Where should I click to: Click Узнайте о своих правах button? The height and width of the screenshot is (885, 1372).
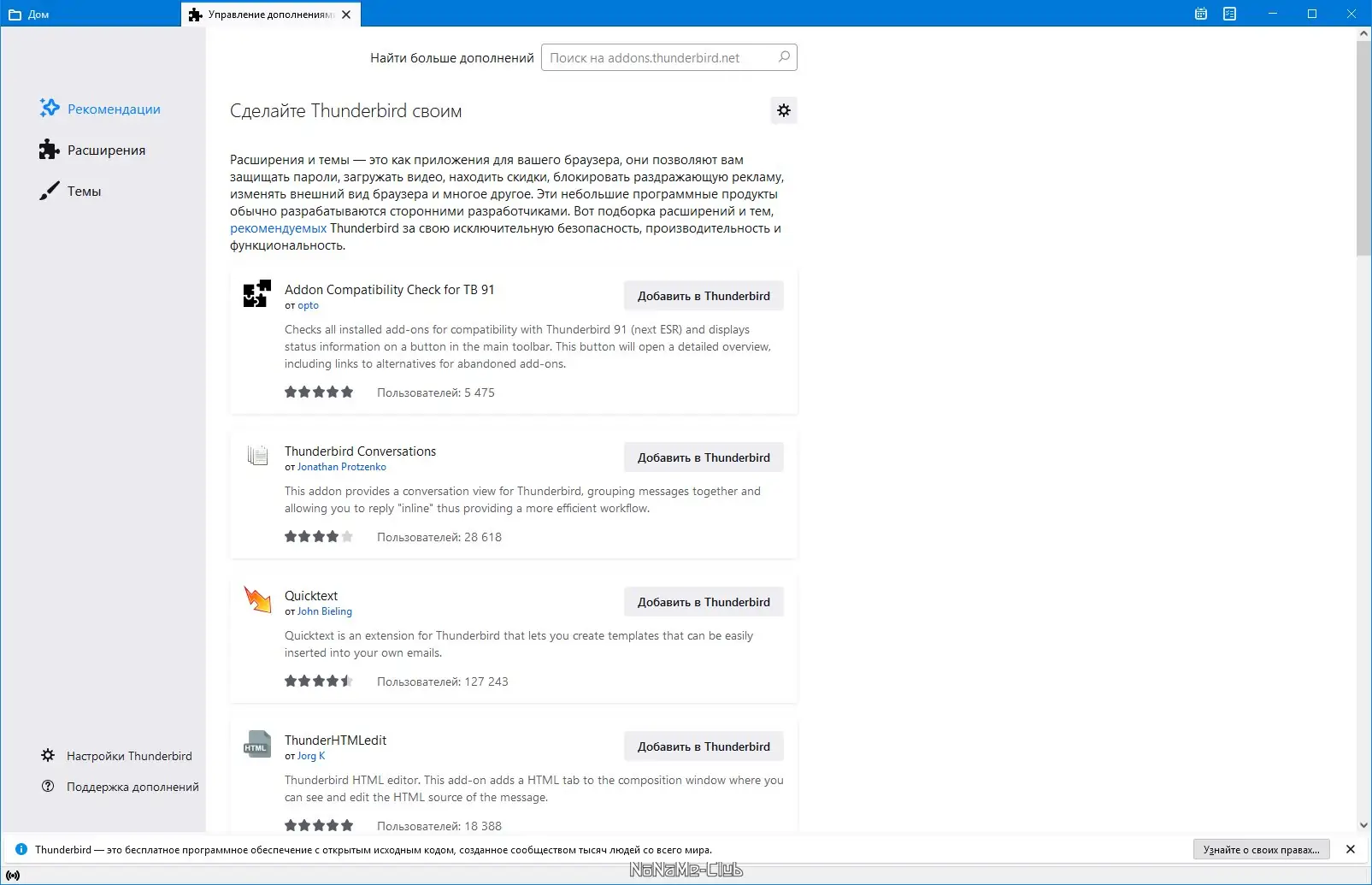tap(1261, 849)
